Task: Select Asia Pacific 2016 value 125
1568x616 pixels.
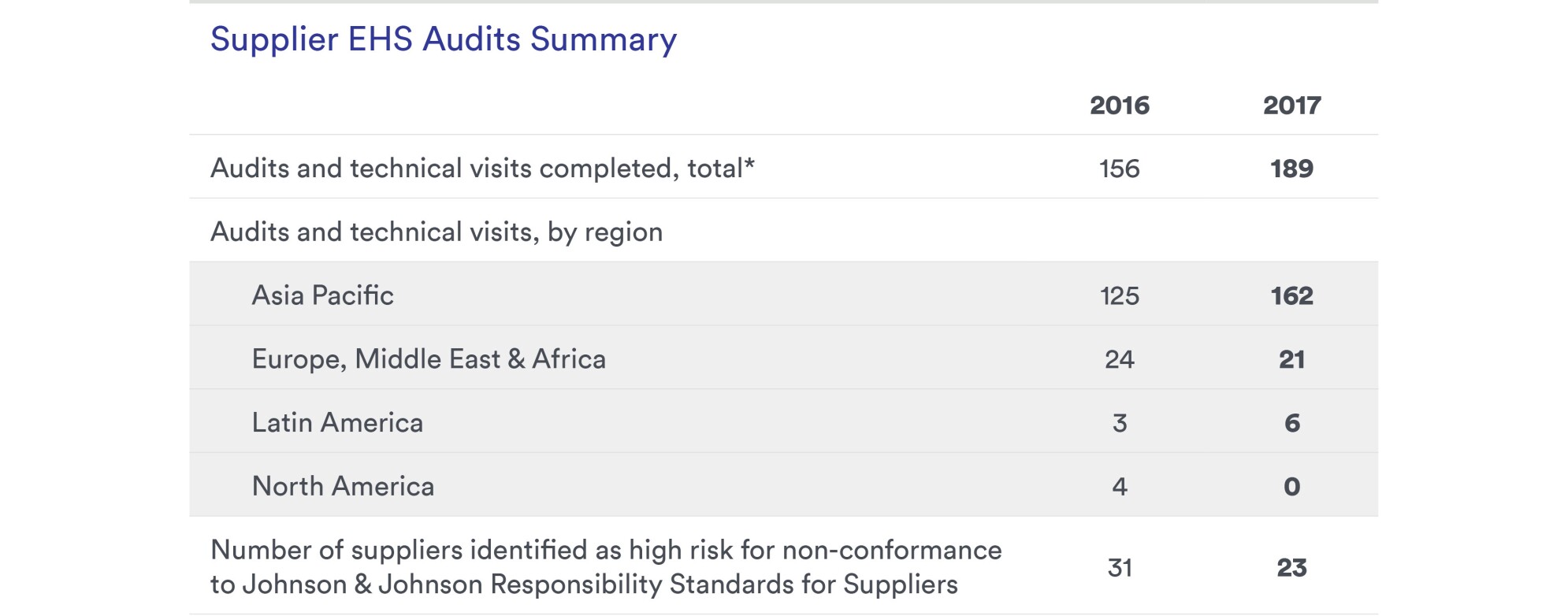Action: click(1119, 296)
